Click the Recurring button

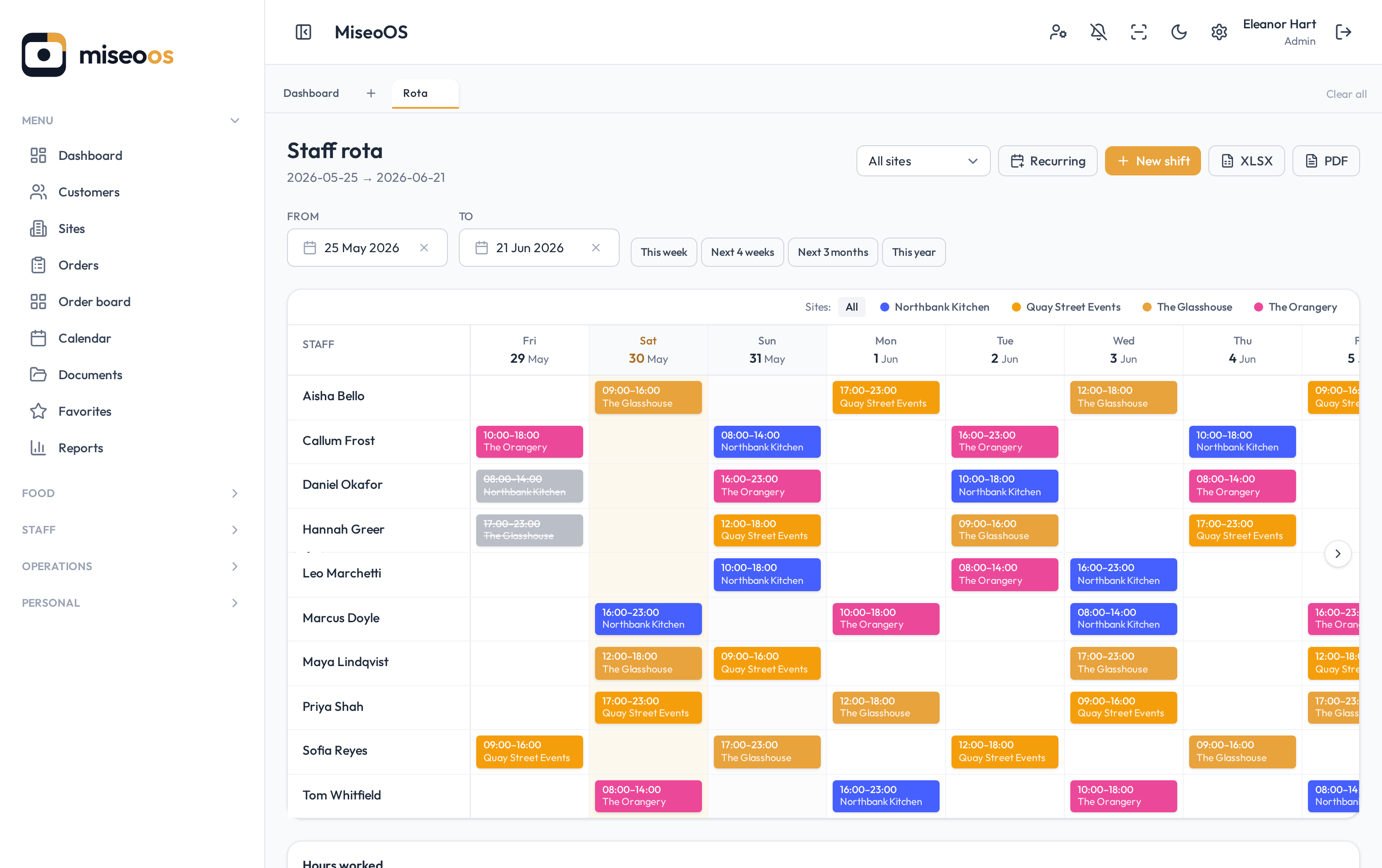[x=1047, y=161]
